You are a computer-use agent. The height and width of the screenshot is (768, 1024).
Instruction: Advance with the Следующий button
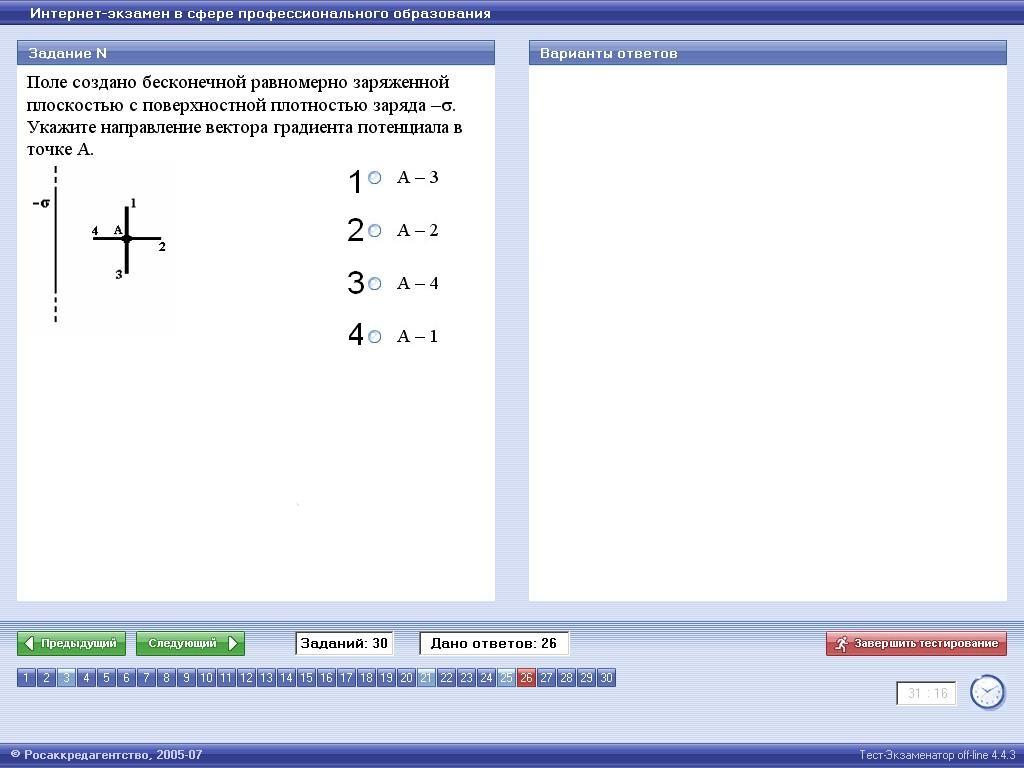190,643
